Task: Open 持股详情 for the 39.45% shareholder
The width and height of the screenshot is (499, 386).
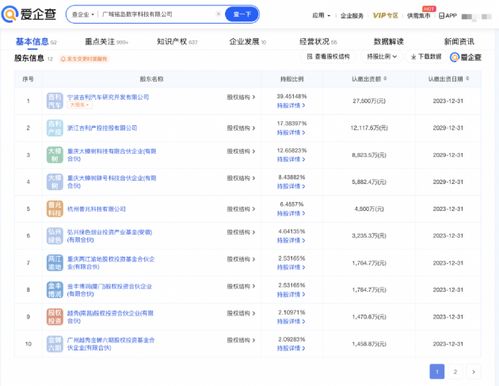Action: point(291,106)
